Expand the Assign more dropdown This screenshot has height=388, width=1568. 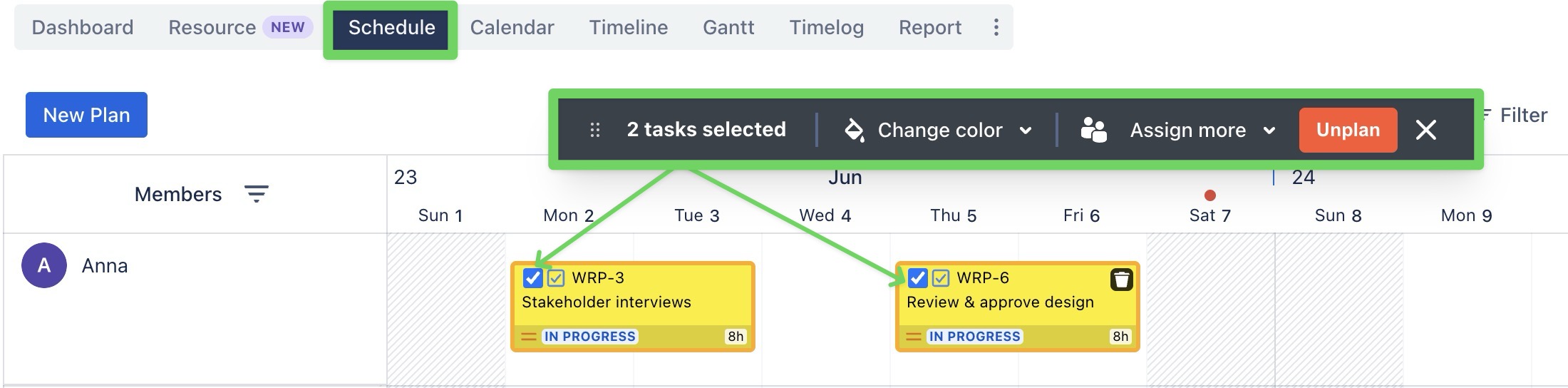1269,131
